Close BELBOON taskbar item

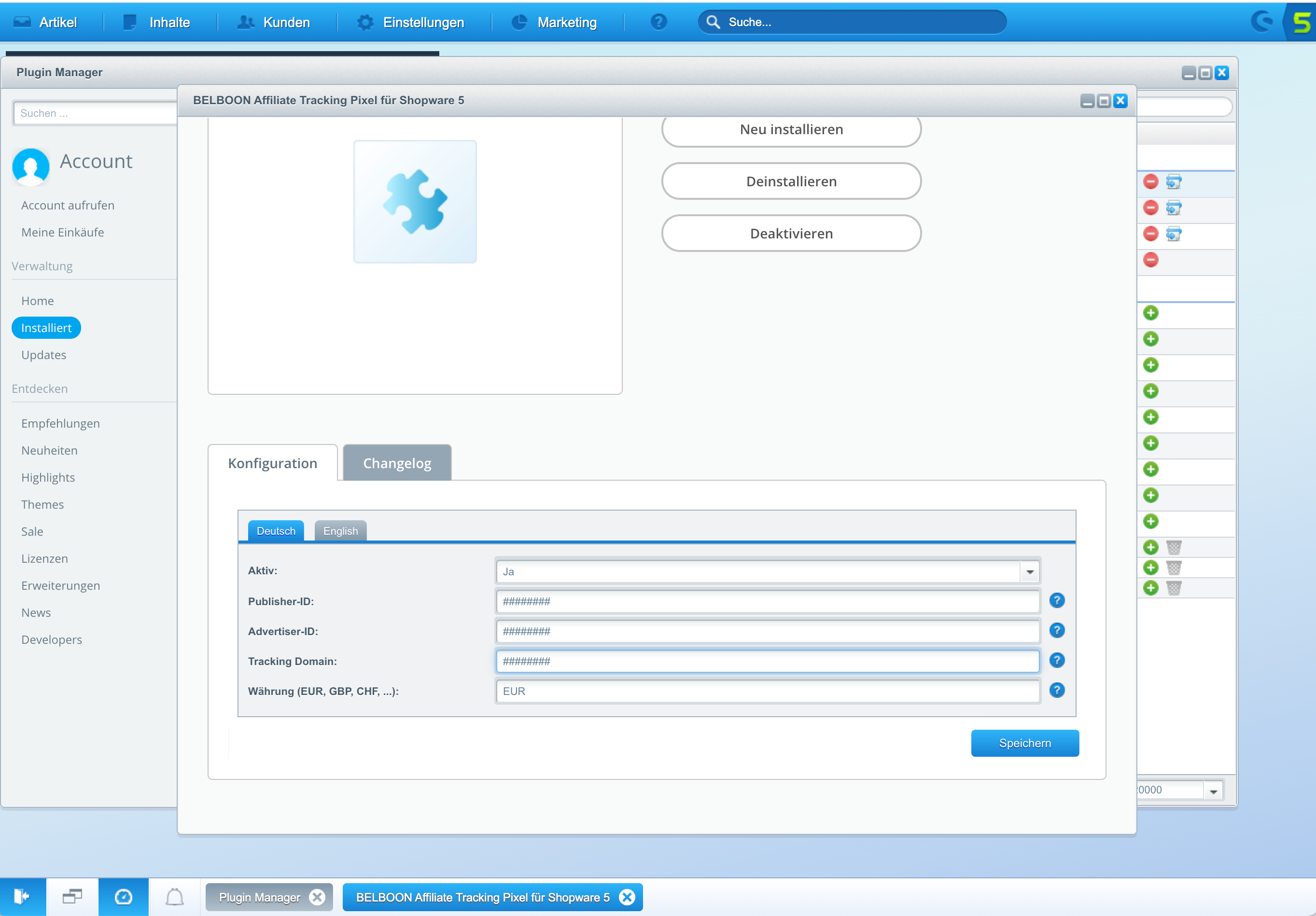click(627, 897)
